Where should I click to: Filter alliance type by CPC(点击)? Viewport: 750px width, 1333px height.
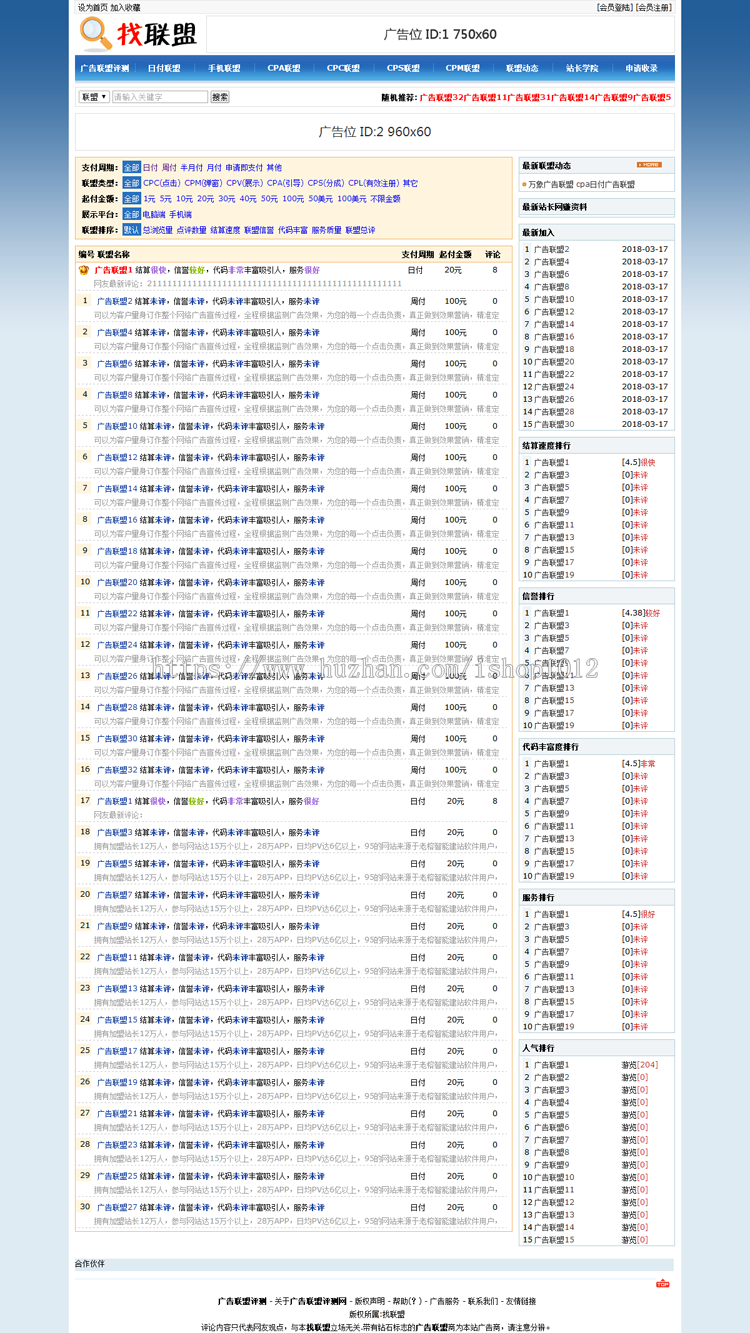pos(161,184)
